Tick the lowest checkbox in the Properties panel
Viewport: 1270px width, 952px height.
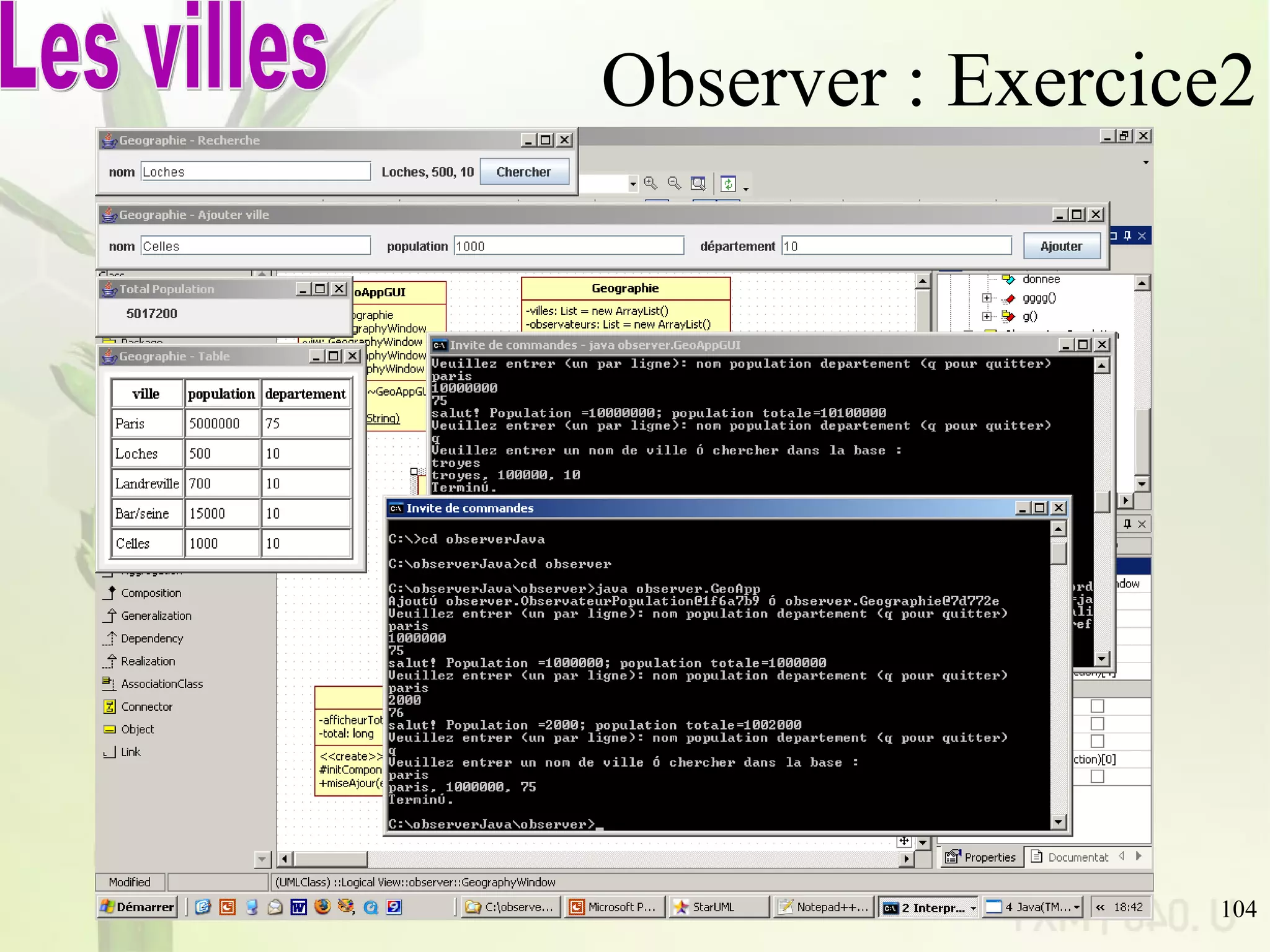(1097, 776)
